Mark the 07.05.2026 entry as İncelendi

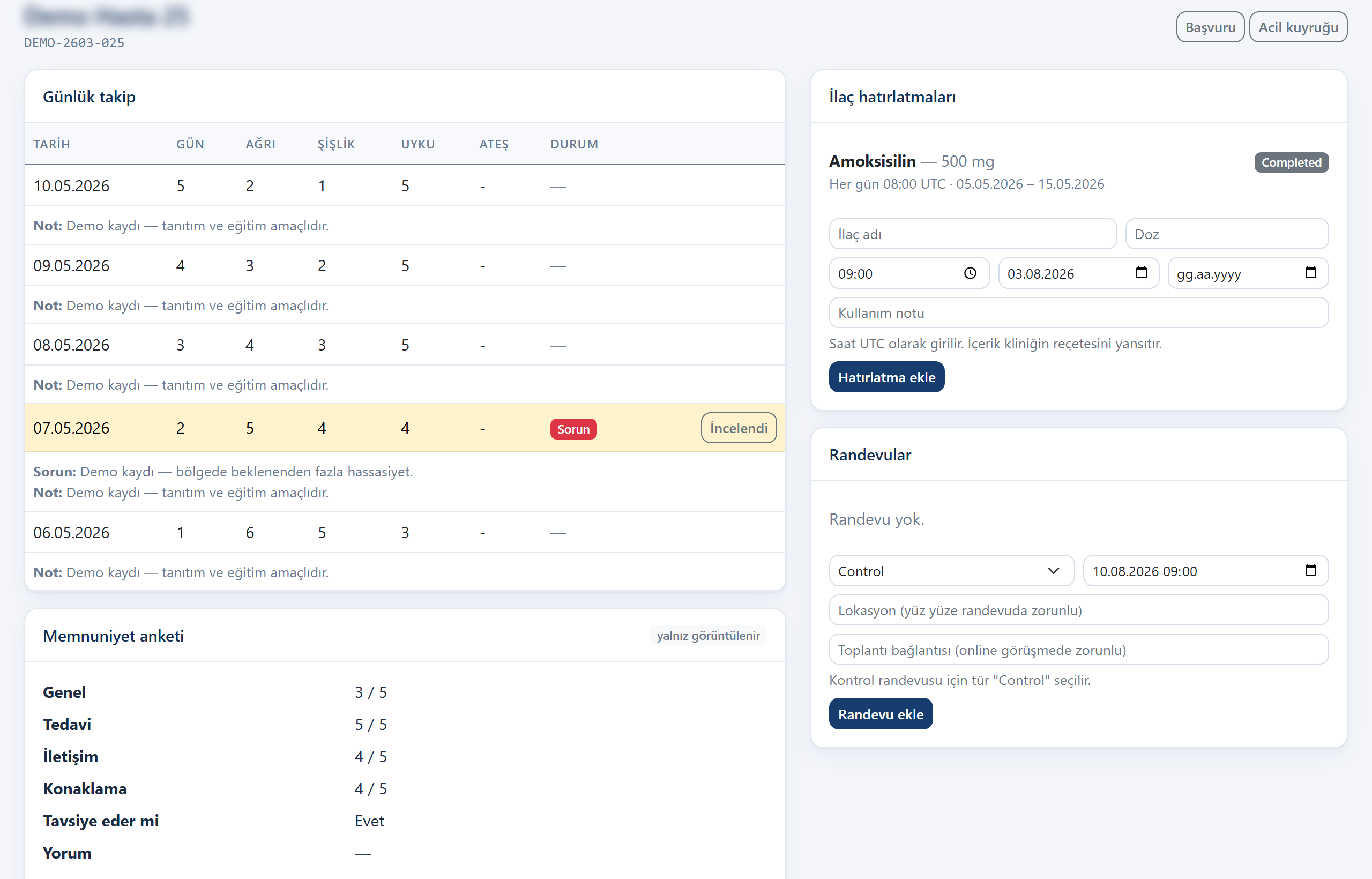pyautogui.click(x=739, y=428)
